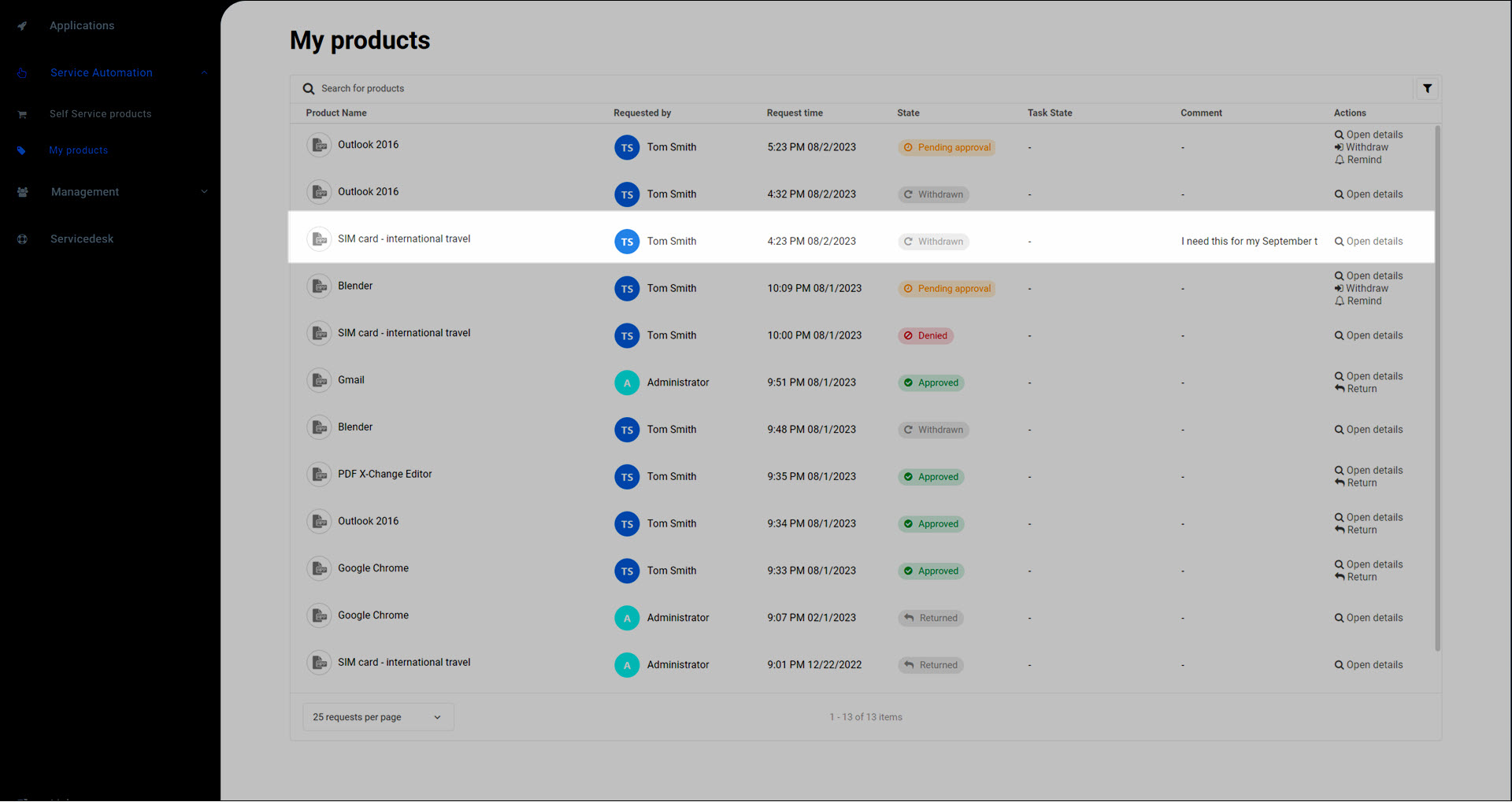Click the Gmail product icon
The height and width of the screenshot is (802, 1512).
click(319, 381)
